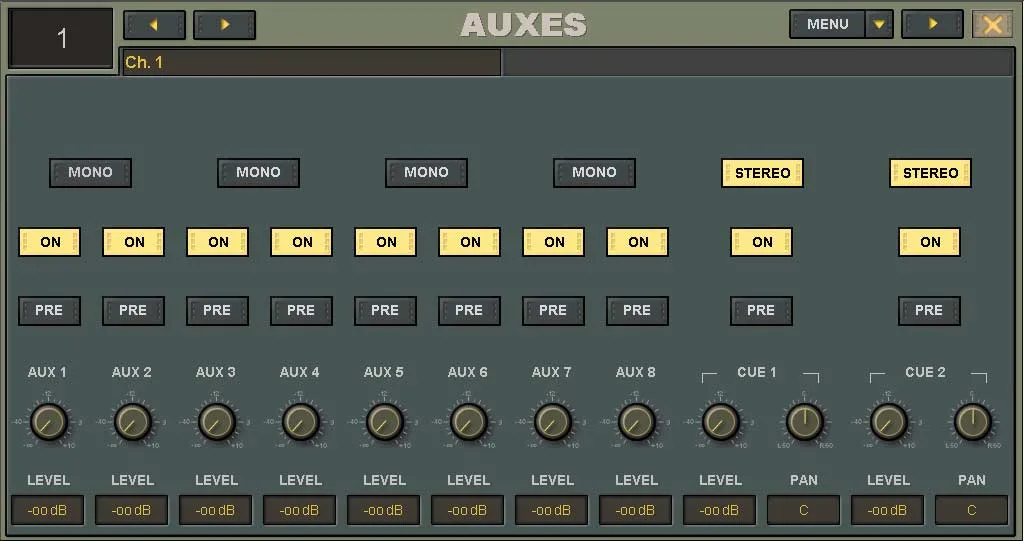This screenshot has height=541, width=1024.
Task: Enable PRE for CUE 1
Action: coord(761,310)
